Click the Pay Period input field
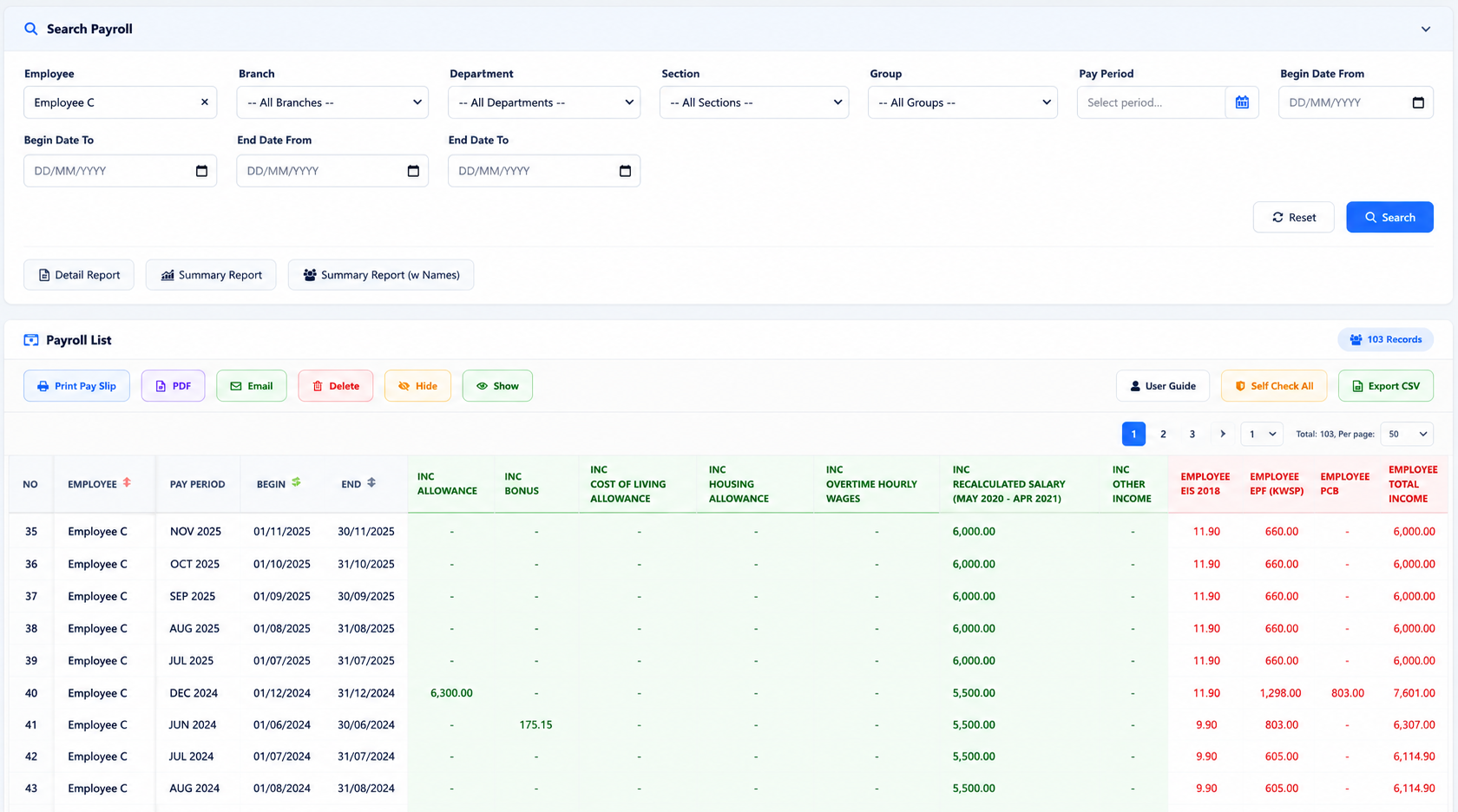The height and width of the screenshot is (812, 1458). click(x=1151, y=102)
